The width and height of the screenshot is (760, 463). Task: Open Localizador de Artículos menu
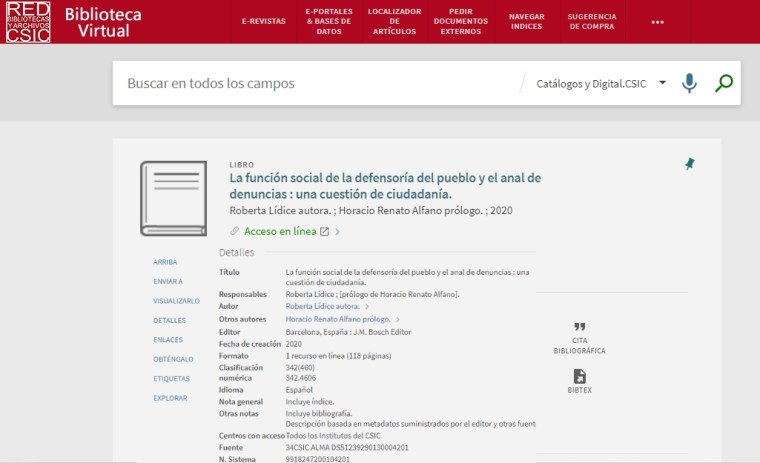(x=394, y=21)
